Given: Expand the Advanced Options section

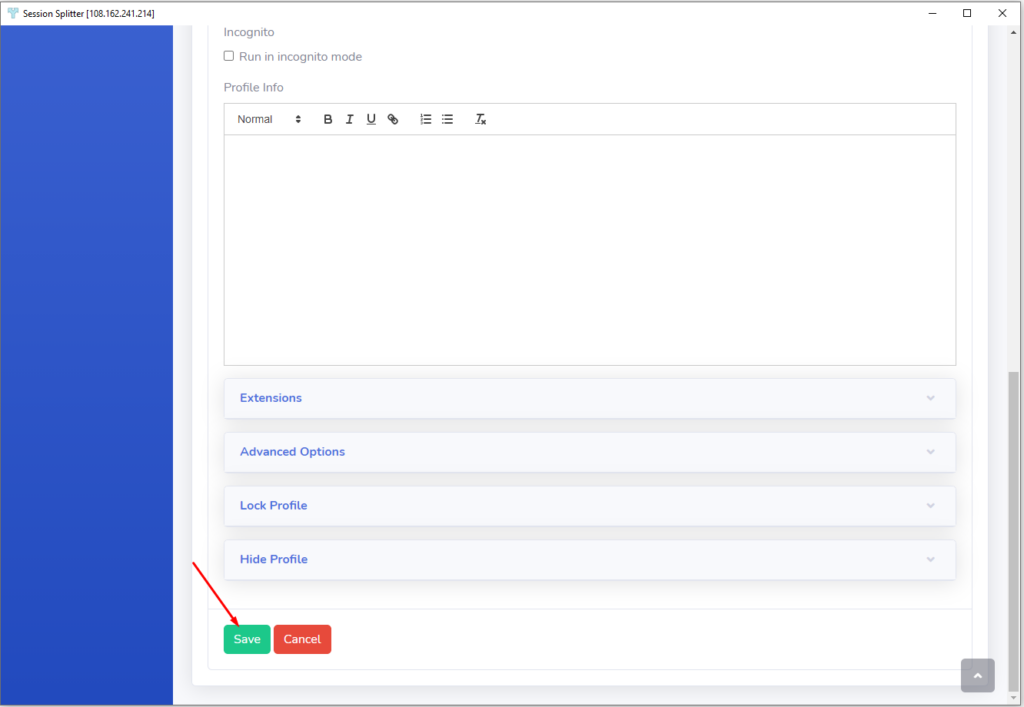Looking at the screenshot, I should (590, 452).
